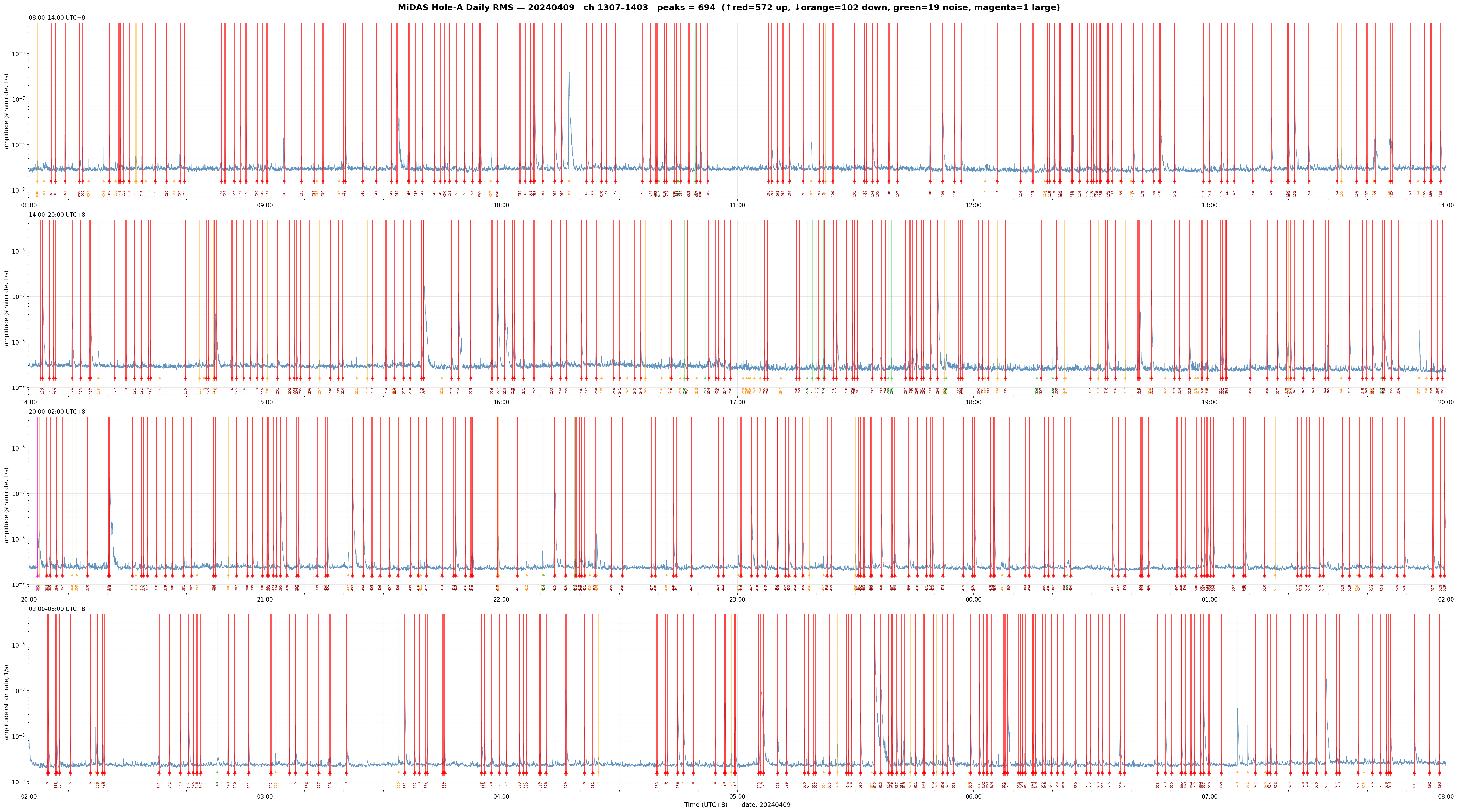Click the red peak label 551

(x=249, y=785)
